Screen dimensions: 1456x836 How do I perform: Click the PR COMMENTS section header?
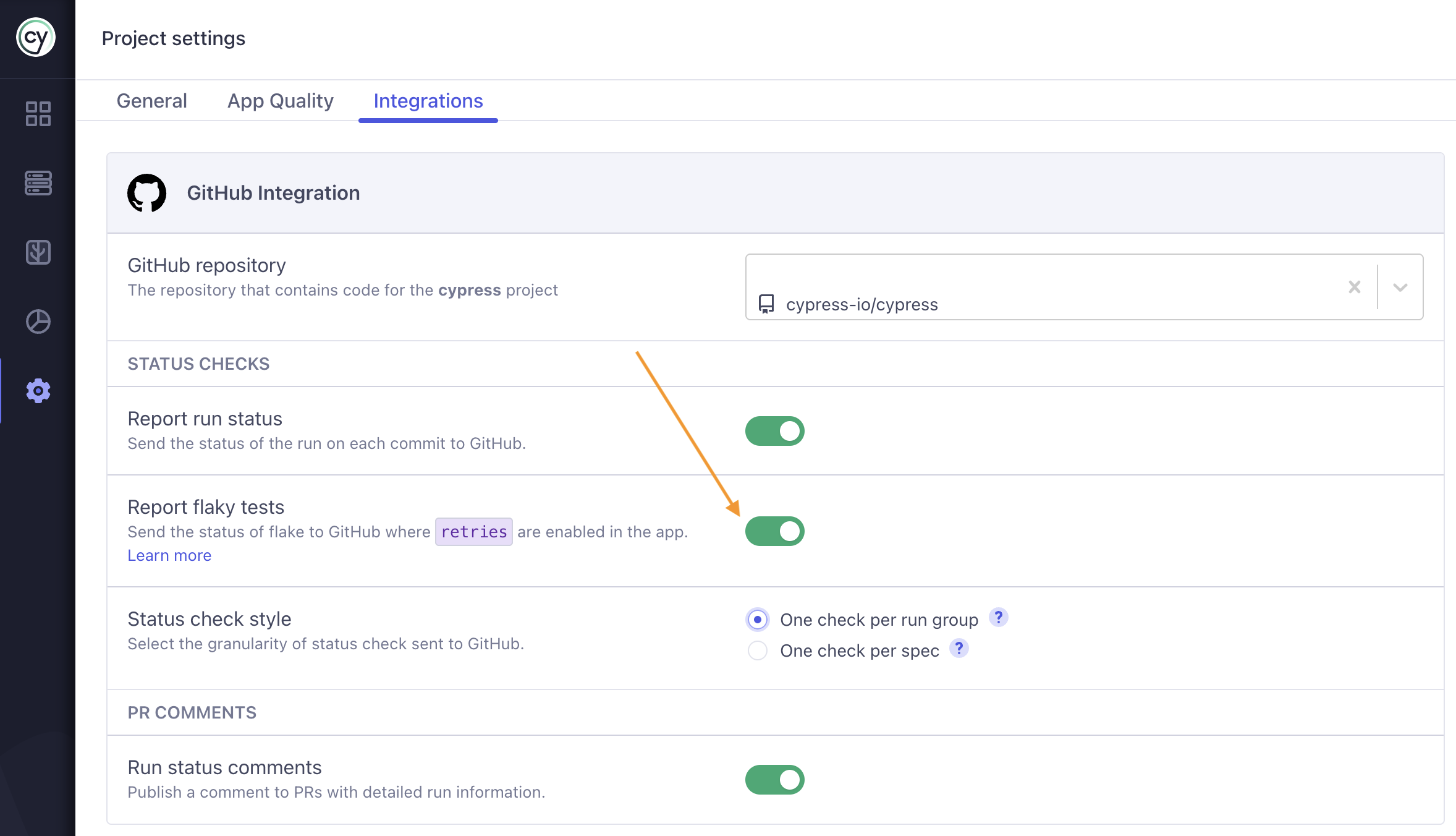coord(192,712)
